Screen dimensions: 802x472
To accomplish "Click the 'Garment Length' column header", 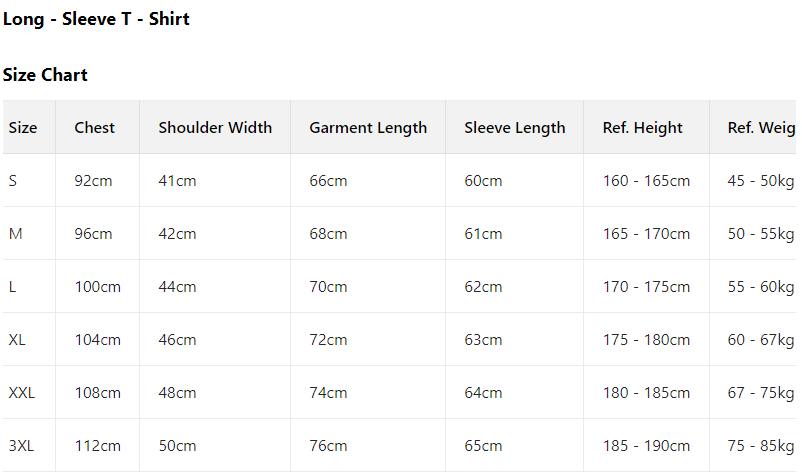I will 368,128.
